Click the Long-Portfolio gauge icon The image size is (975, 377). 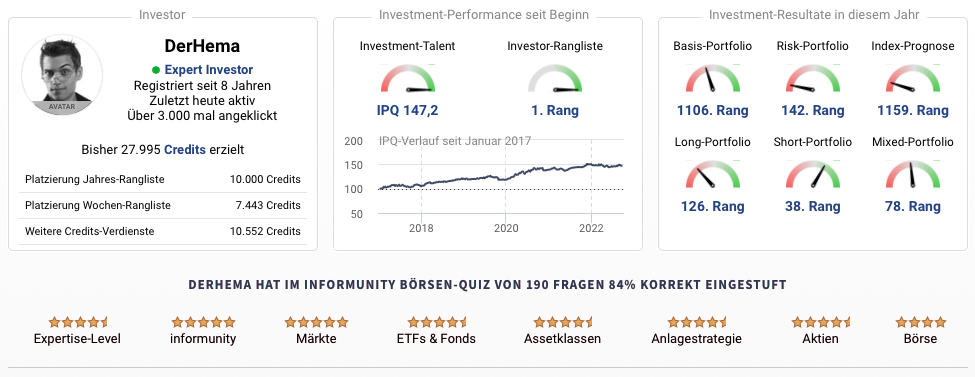click(713, 174)
